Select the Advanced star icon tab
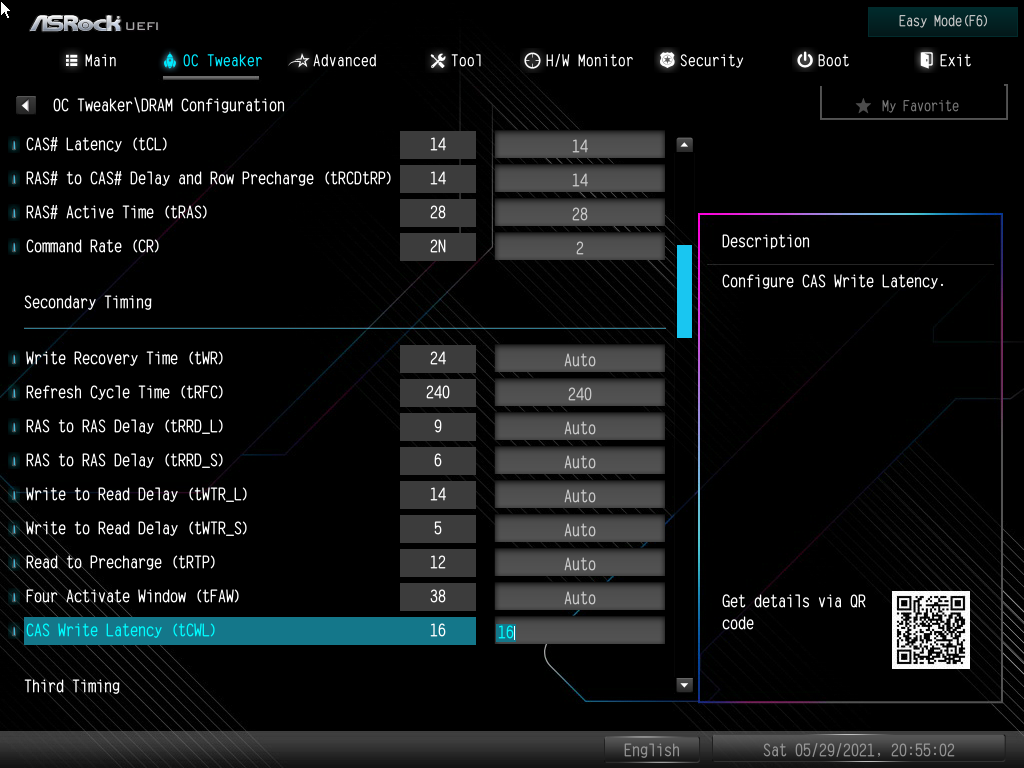 (299, 60)
